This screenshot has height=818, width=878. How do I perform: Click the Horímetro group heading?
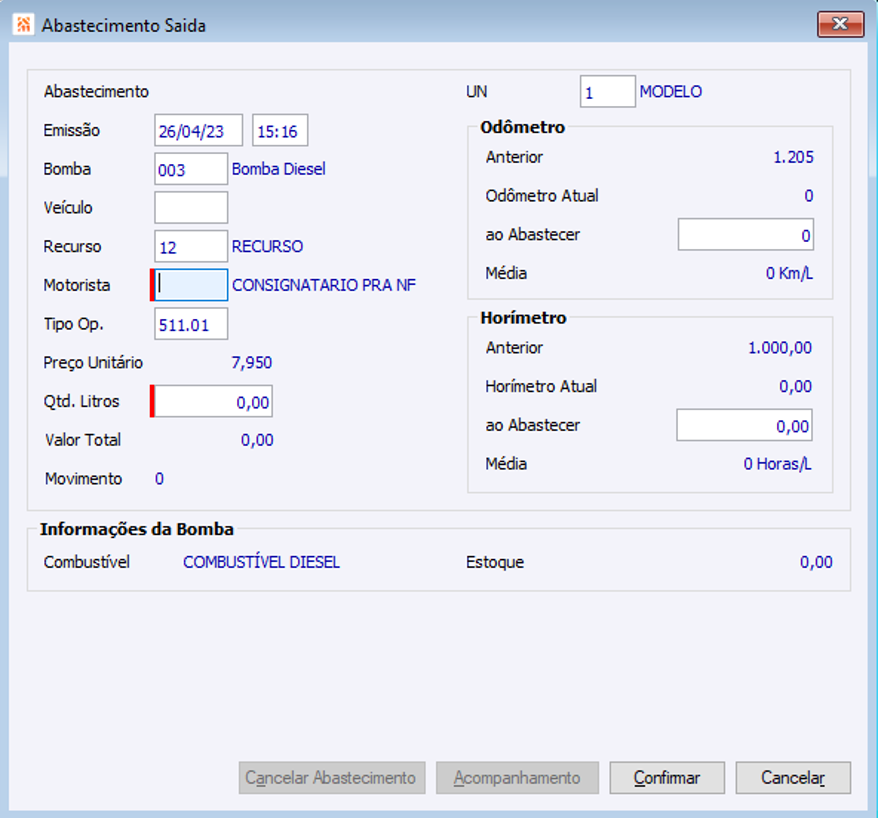(x=523, y=317)
